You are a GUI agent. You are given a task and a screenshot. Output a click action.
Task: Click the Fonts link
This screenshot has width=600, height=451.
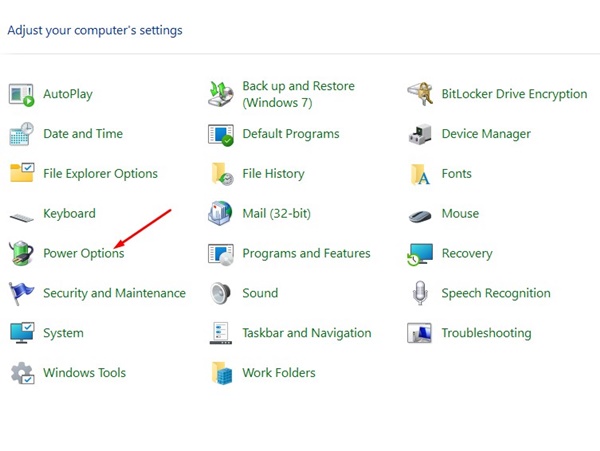click(456, 174)
